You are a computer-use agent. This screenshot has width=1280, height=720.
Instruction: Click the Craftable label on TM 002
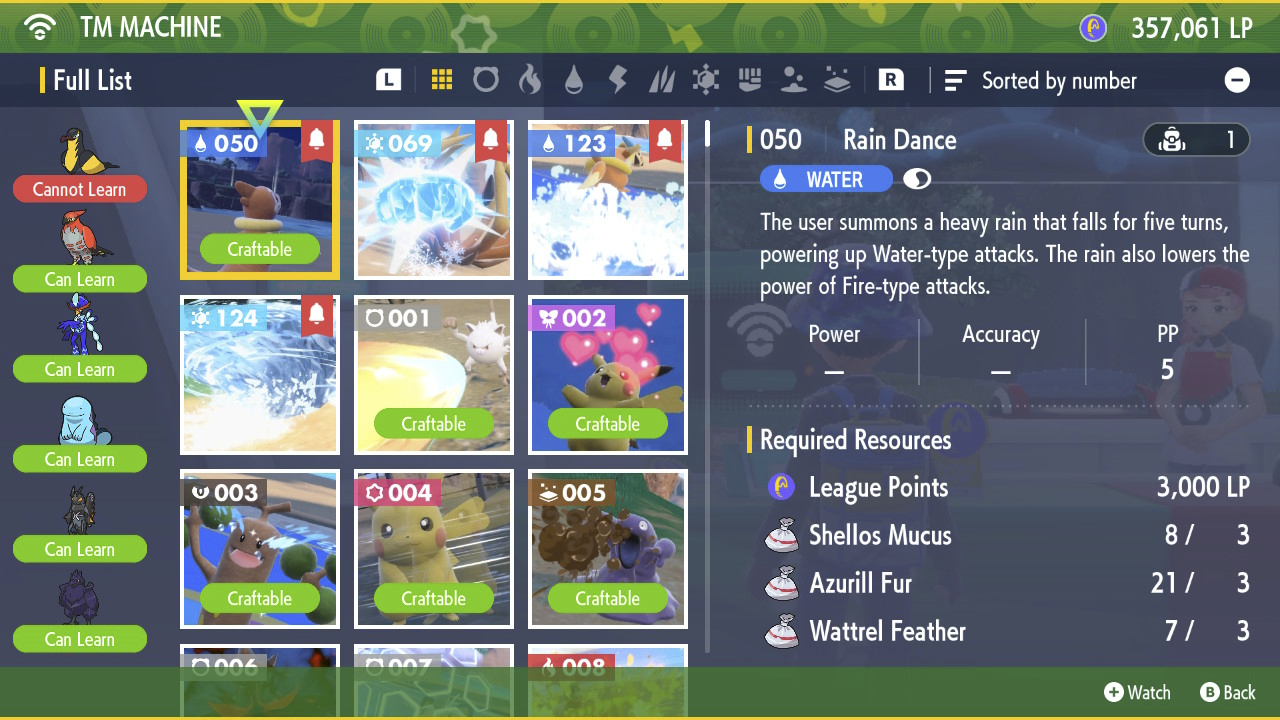coord(608,424)
